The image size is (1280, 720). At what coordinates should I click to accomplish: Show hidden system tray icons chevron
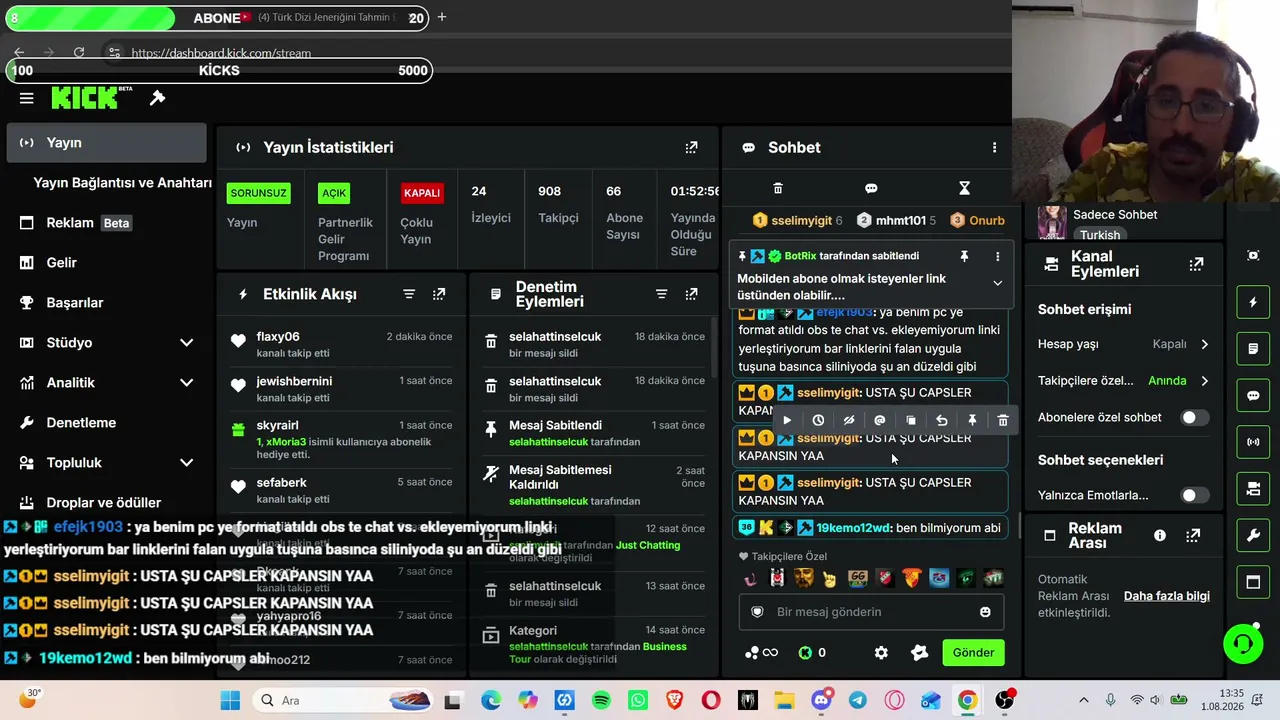tap(1083, 700)
